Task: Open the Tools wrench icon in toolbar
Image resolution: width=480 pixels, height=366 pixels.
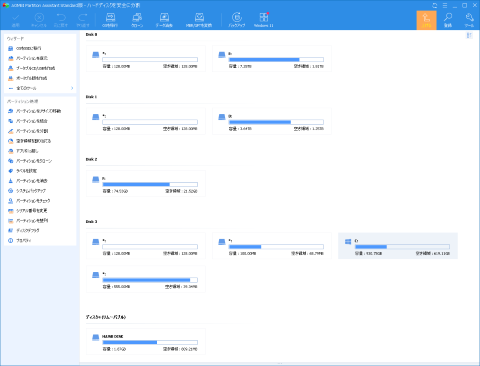Action: (x=469, y=20)
